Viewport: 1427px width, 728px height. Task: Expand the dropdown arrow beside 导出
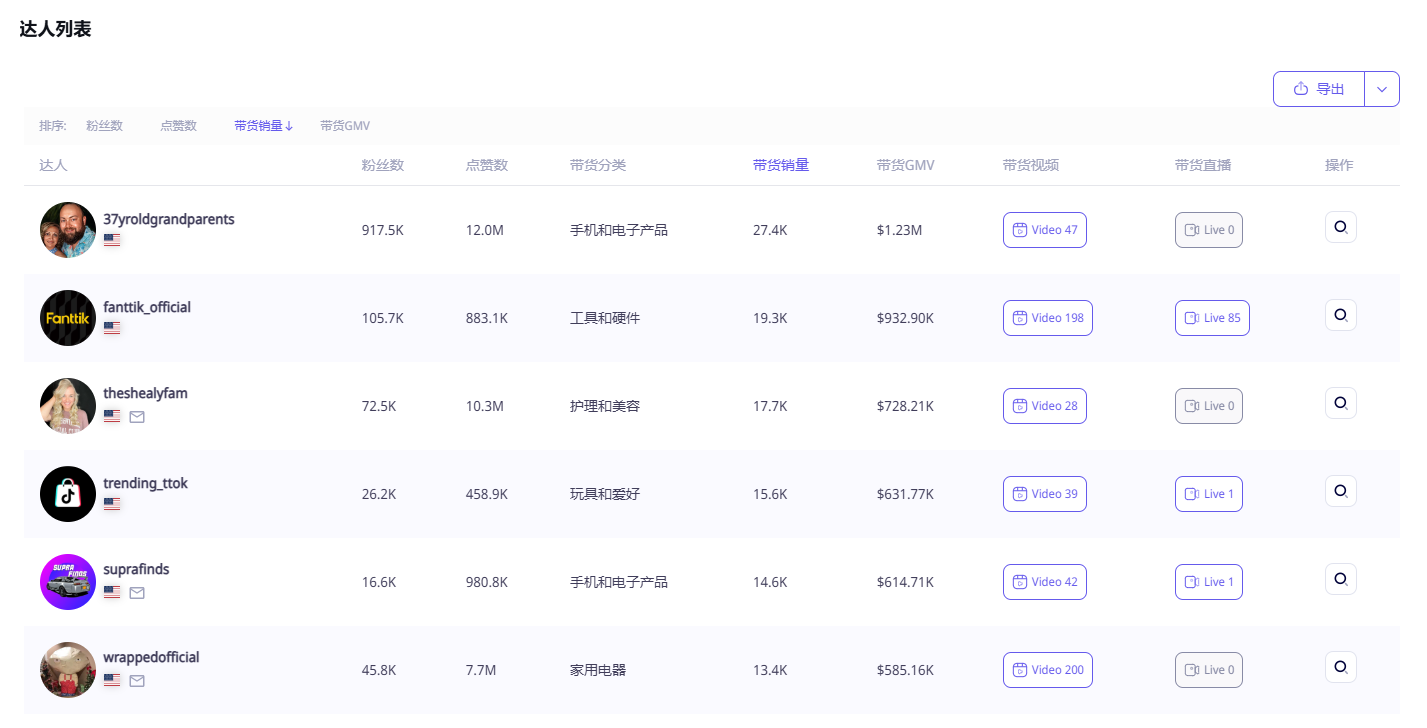click(x=1382, y=89)
